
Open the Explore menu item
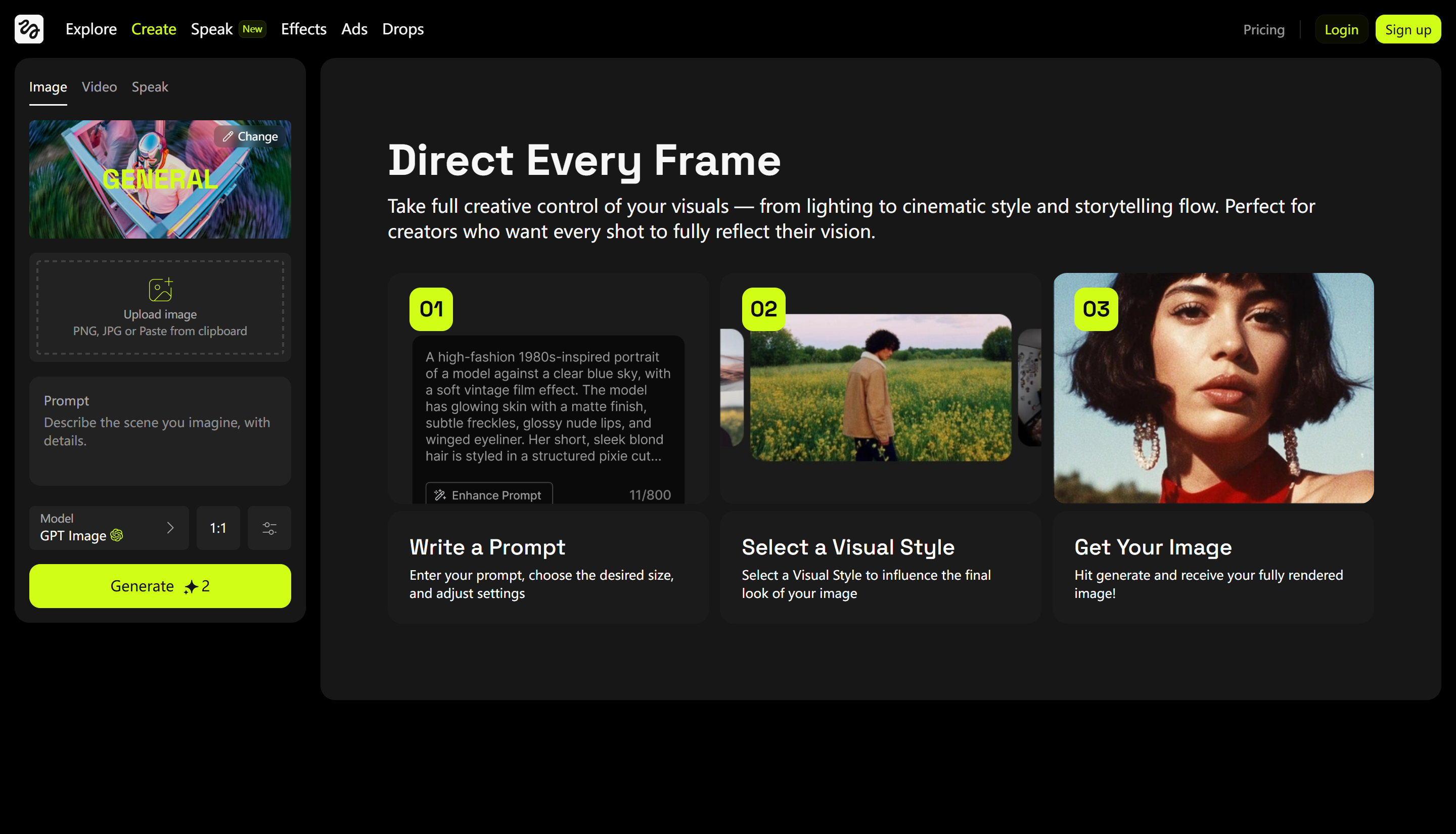point(90,29)
